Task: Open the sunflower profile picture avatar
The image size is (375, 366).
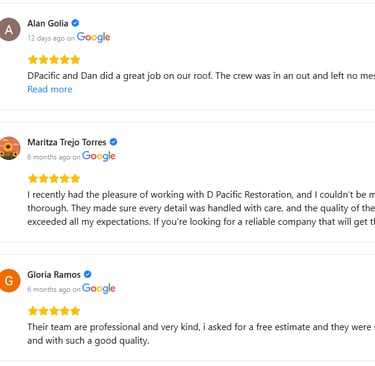Action: [9, 148]
